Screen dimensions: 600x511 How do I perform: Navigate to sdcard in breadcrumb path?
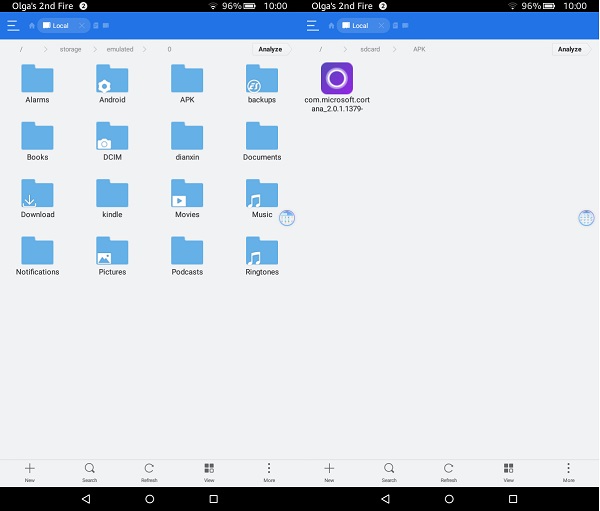pos(370,49)
